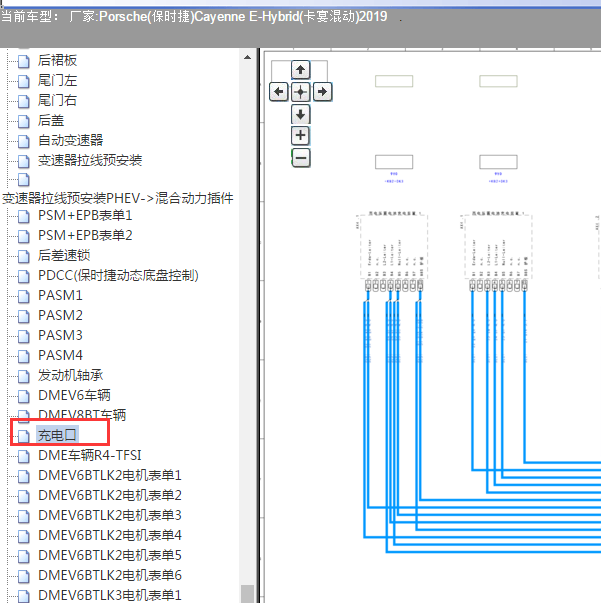Image resolution: width=601 pixels, height=603 pixels.
Task: Click the page icon next to PSM+EPB表单1
Action: coord(24,216)
